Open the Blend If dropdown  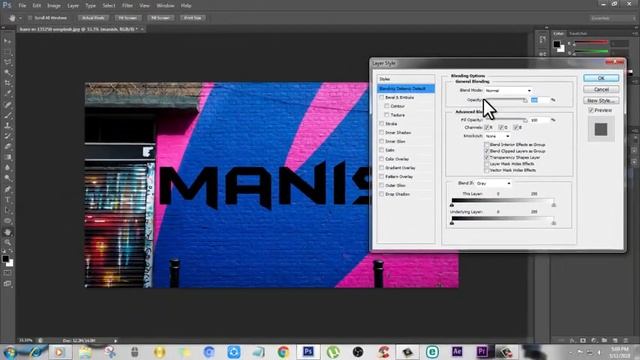494,184
